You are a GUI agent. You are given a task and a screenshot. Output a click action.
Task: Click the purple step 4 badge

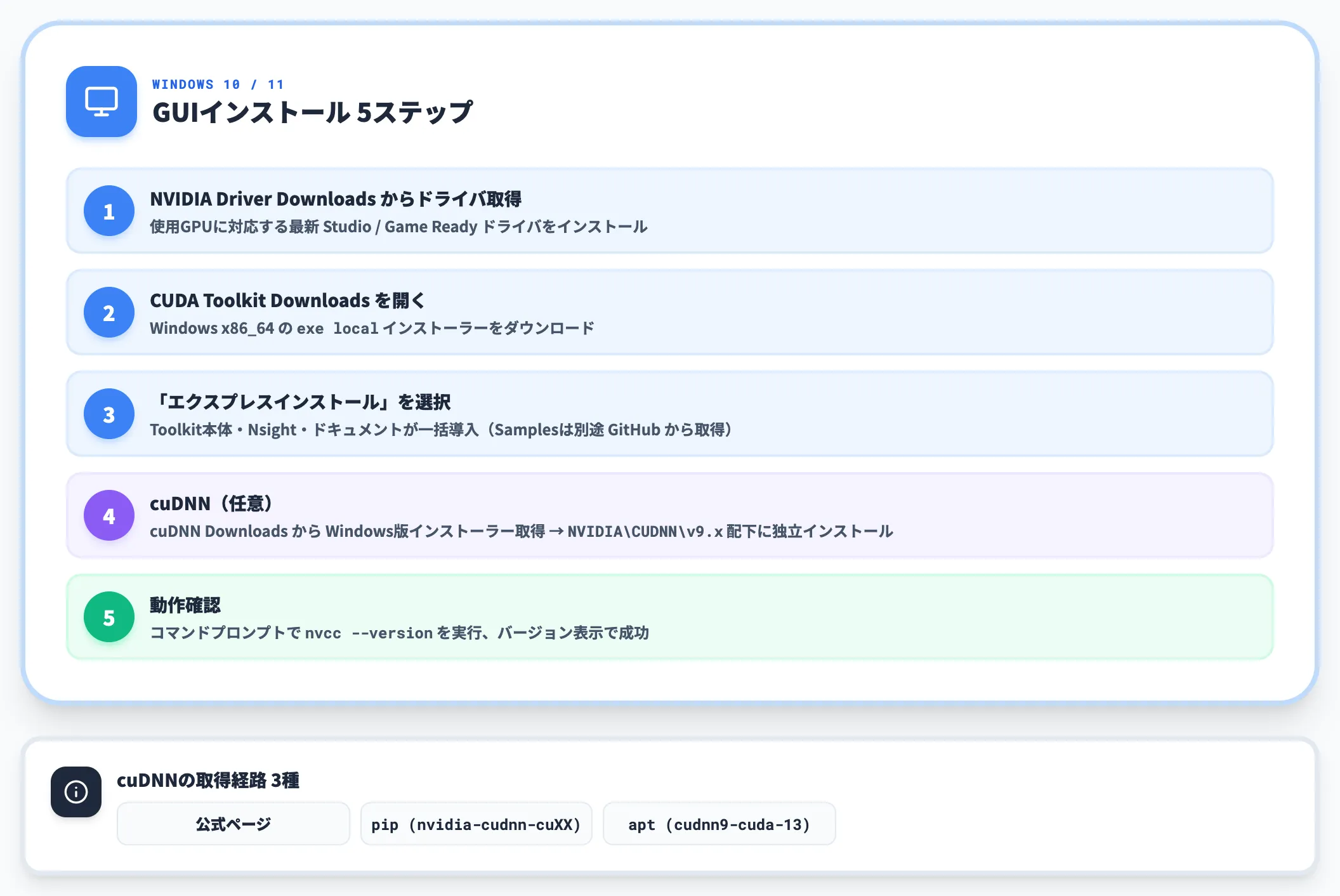(109, 515)
